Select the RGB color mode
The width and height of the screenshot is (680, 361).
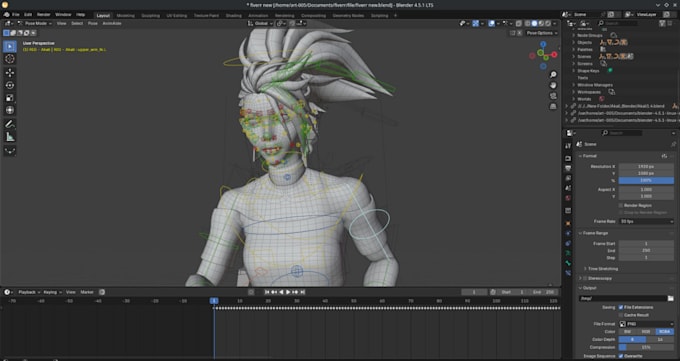[646, 332]
